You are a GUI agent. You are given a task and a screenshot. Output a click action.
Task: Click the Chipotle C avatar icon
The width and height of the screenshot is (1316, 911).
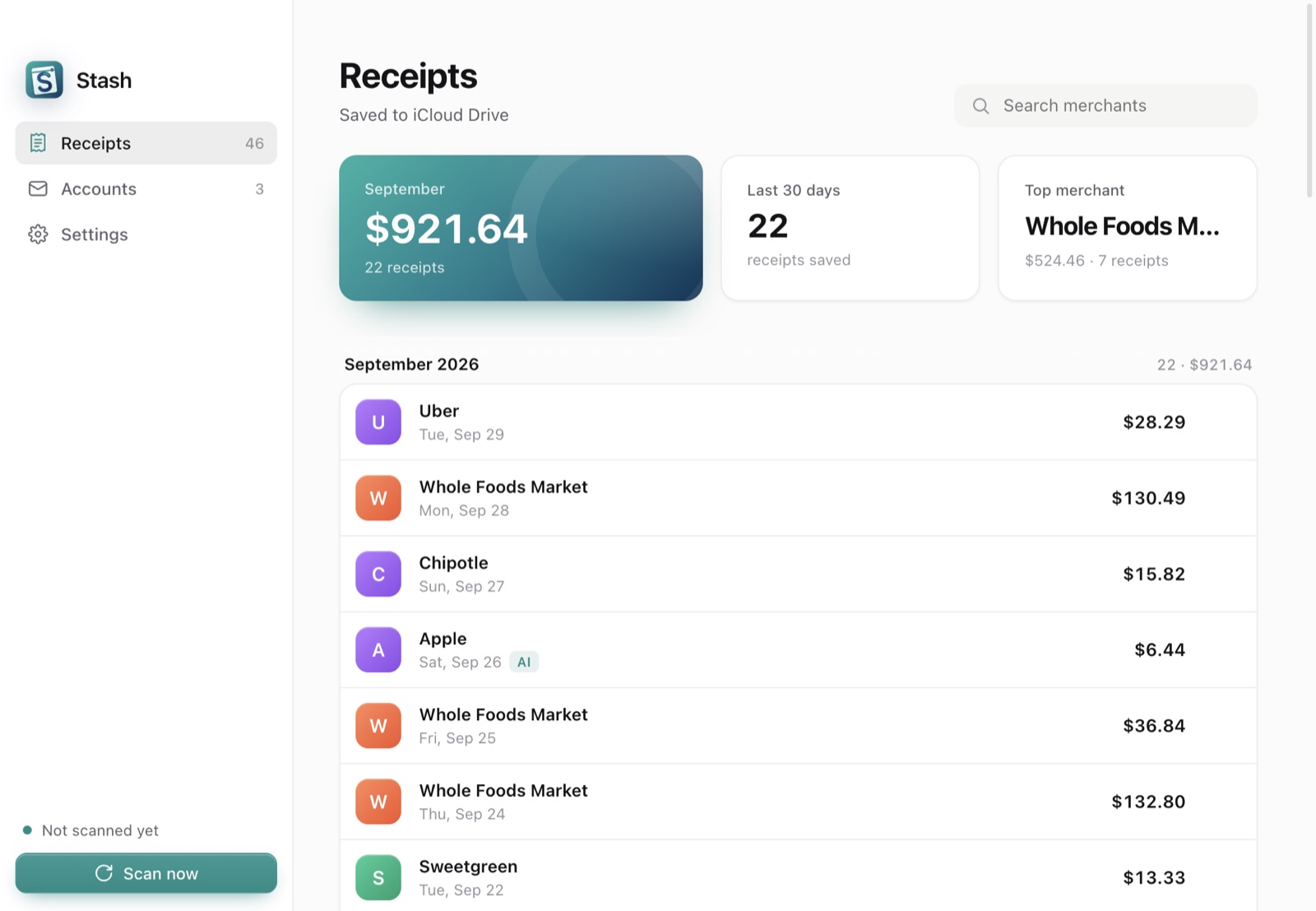pos(378,574)
